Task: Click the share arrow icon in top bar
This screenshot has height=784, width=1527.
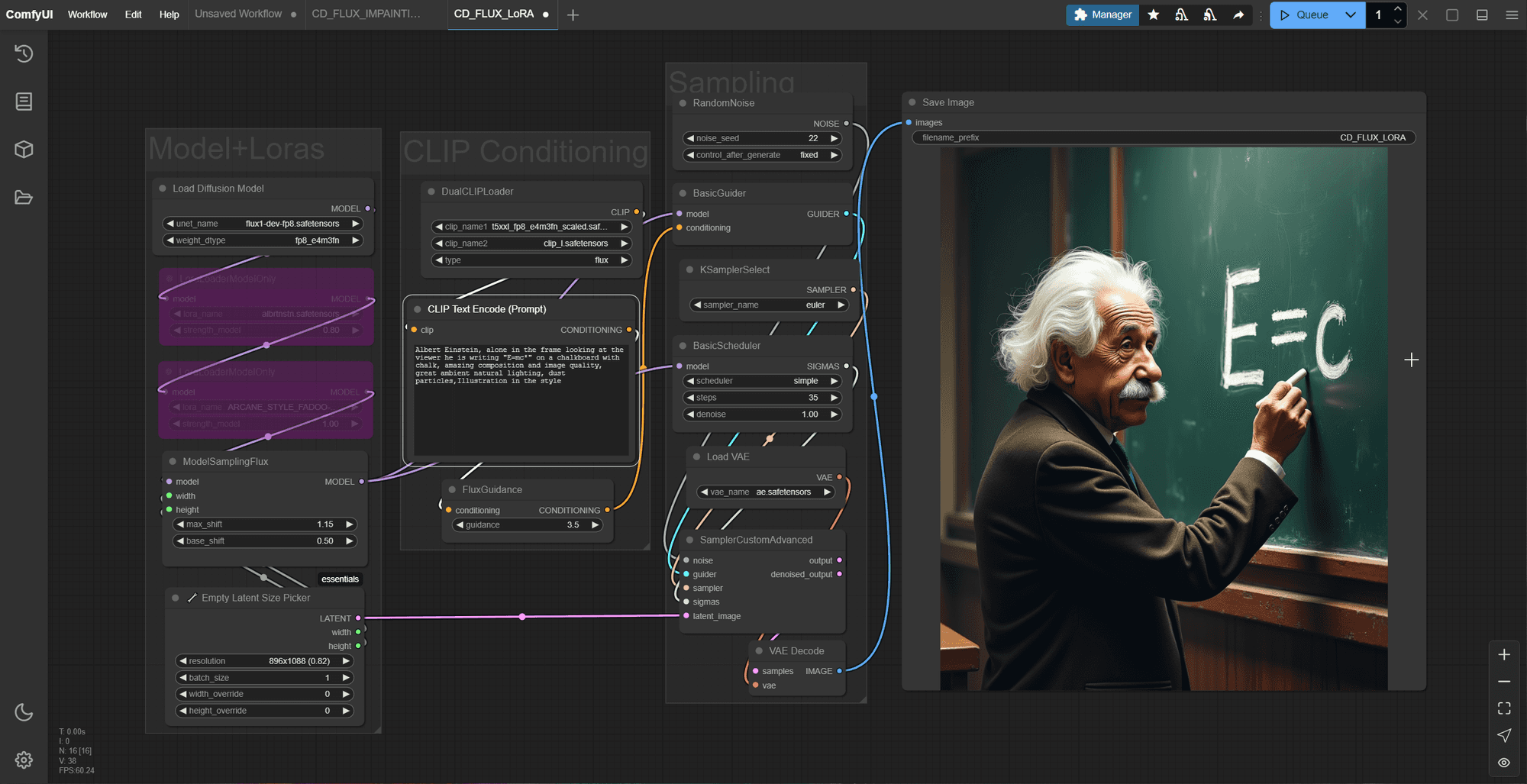Action: click(1238, 15)
